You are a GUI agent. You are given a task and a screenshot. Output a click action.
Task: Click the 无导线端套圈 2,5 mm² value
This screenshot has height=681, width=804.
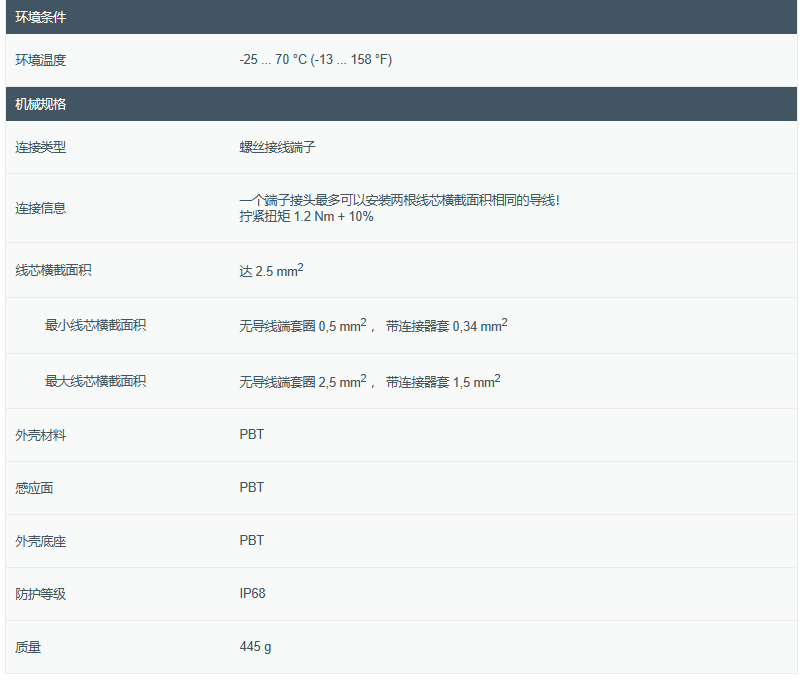(x=301, y=381)
